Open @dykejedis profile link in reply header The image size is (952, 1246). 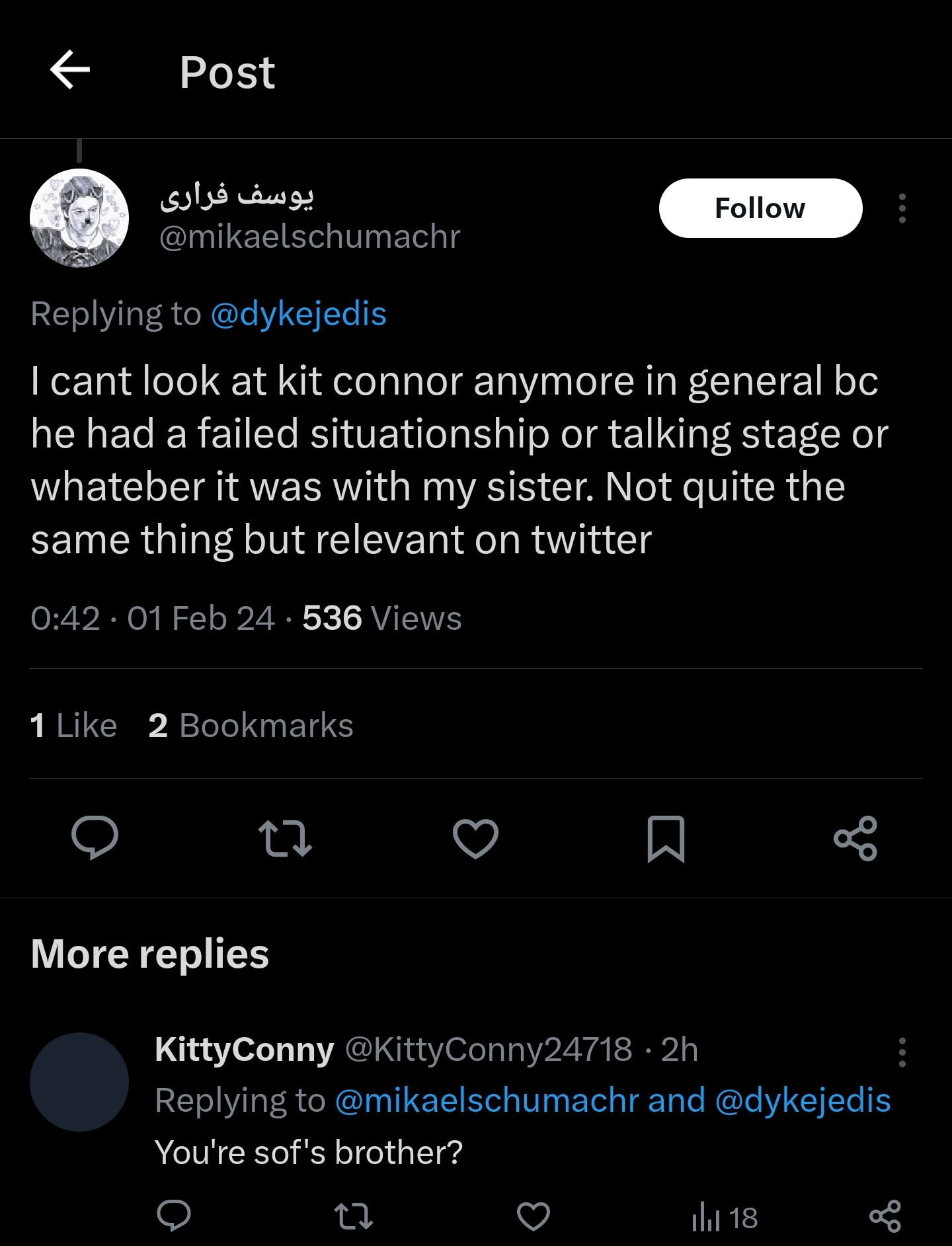[x=298, y=314]
